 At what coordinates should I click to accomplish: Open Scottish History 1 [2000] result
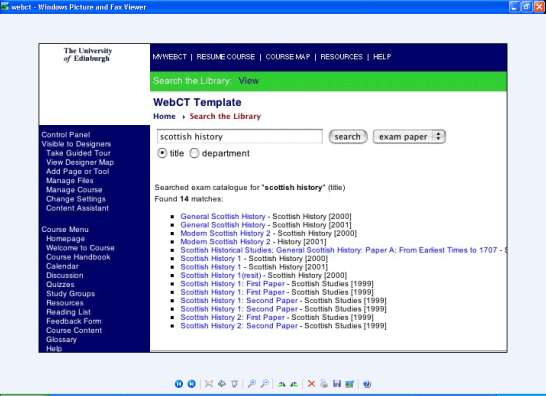tap(211, 258)
